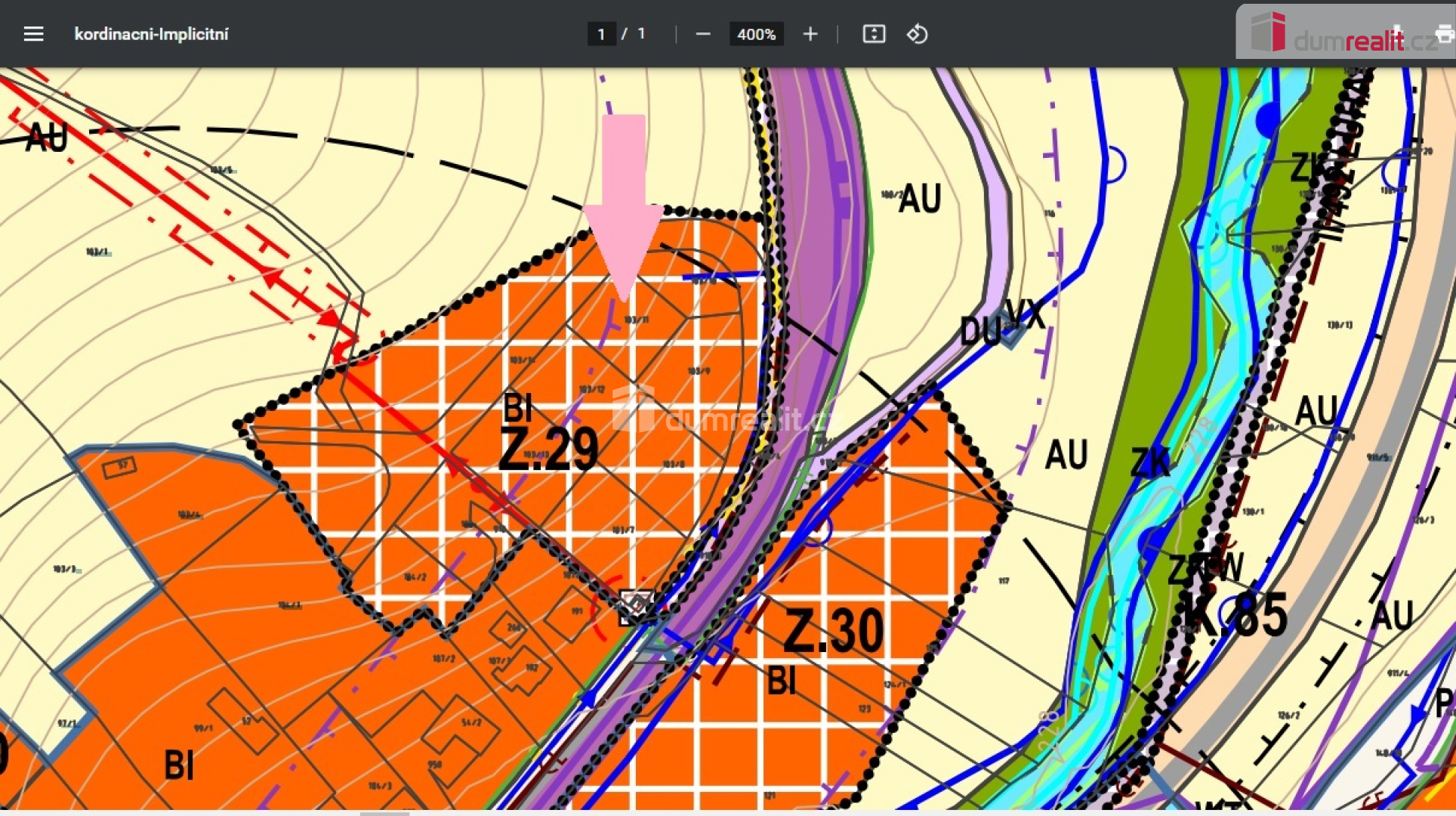Click the horizontal scrollbar at the bottom
This screenshot has width=1456, height=816.
pyautogui.click(x=384, y=813)
